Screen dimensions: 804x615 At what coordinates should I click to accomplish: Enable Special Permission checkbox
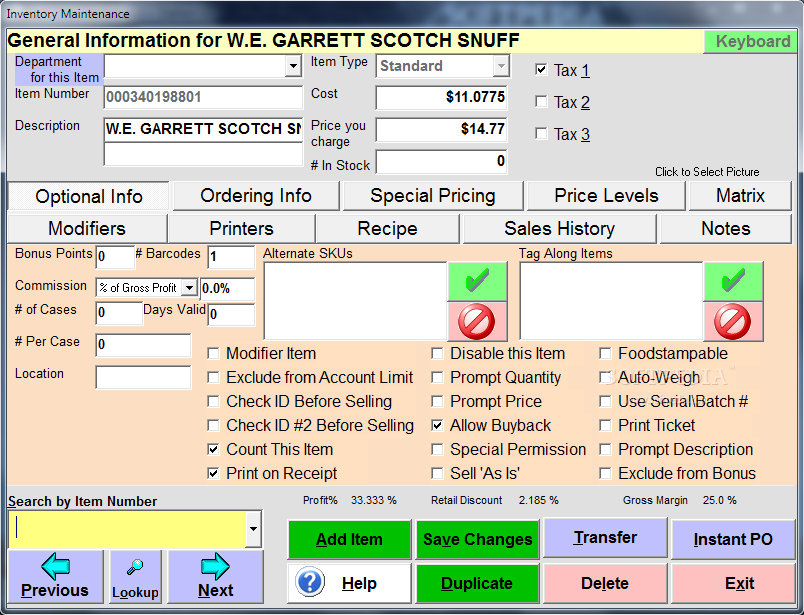(437, 449)
